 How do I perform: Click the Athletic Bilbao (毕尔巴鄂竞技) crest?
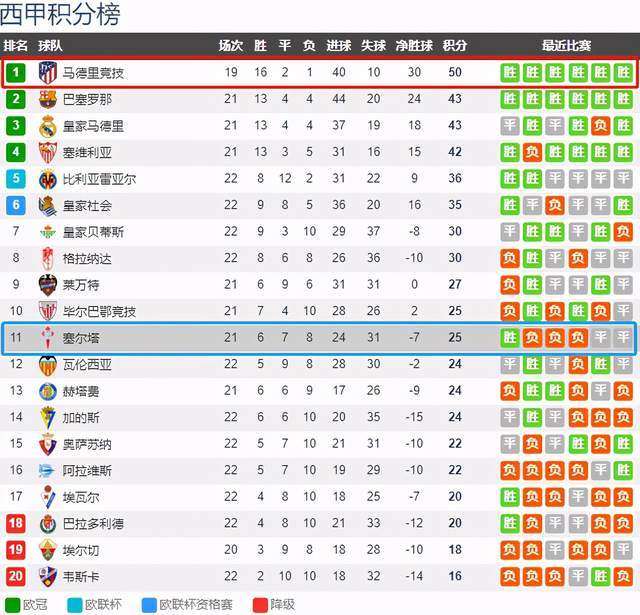coord(47,312)
